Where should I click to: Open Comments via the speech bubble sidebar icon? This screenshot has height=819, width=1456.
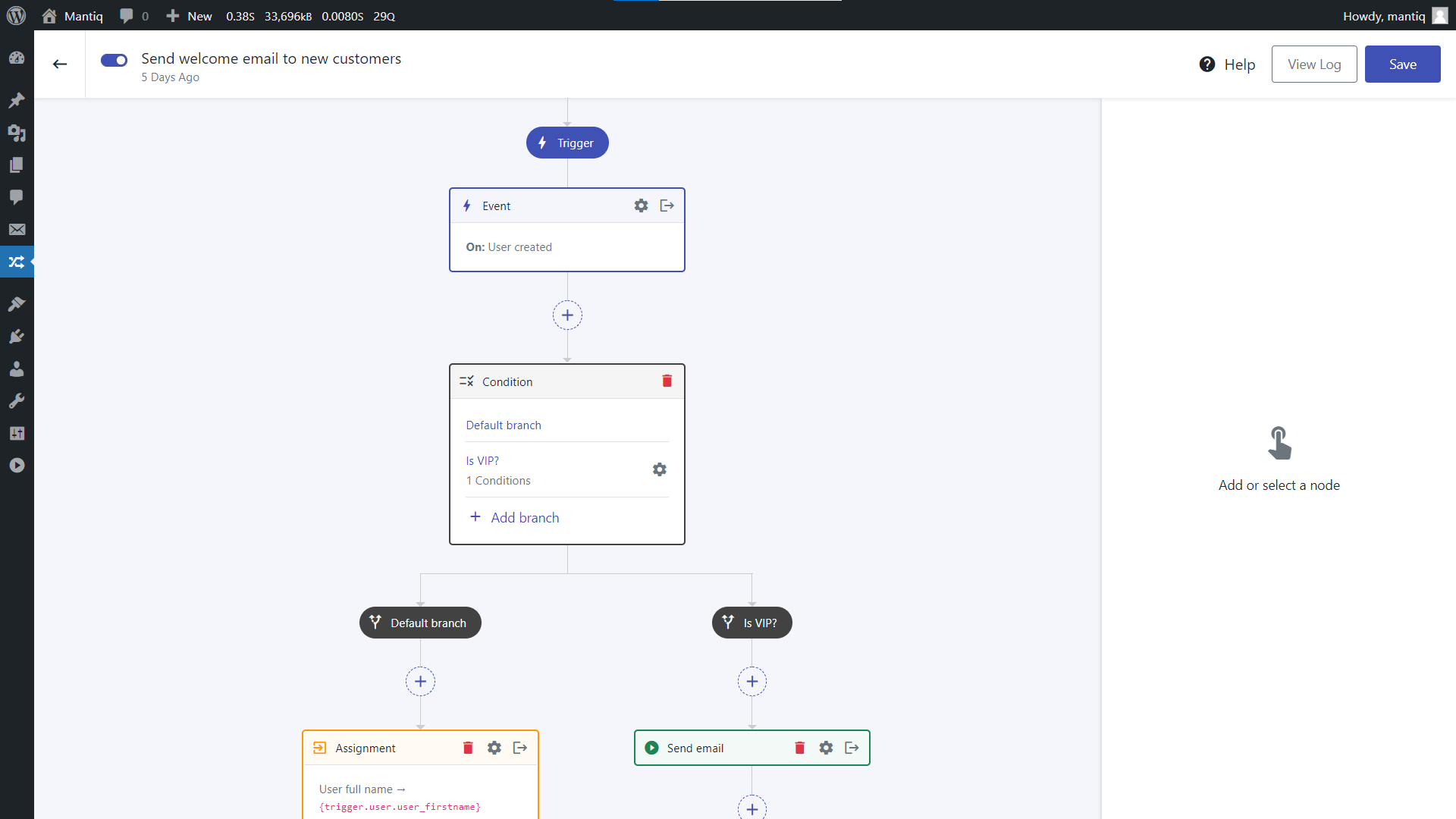coord(17,197)
